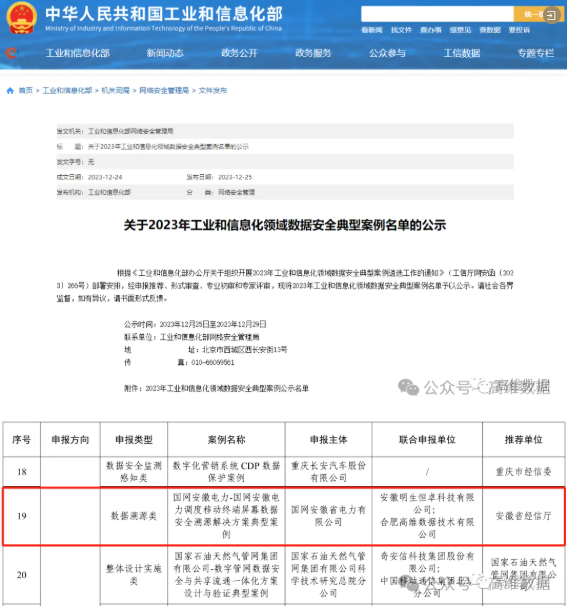This screenshot has height=607, width=567.
Task: Go to 网络安全管理局 breadcrumb link
Action: coord(164,91)
